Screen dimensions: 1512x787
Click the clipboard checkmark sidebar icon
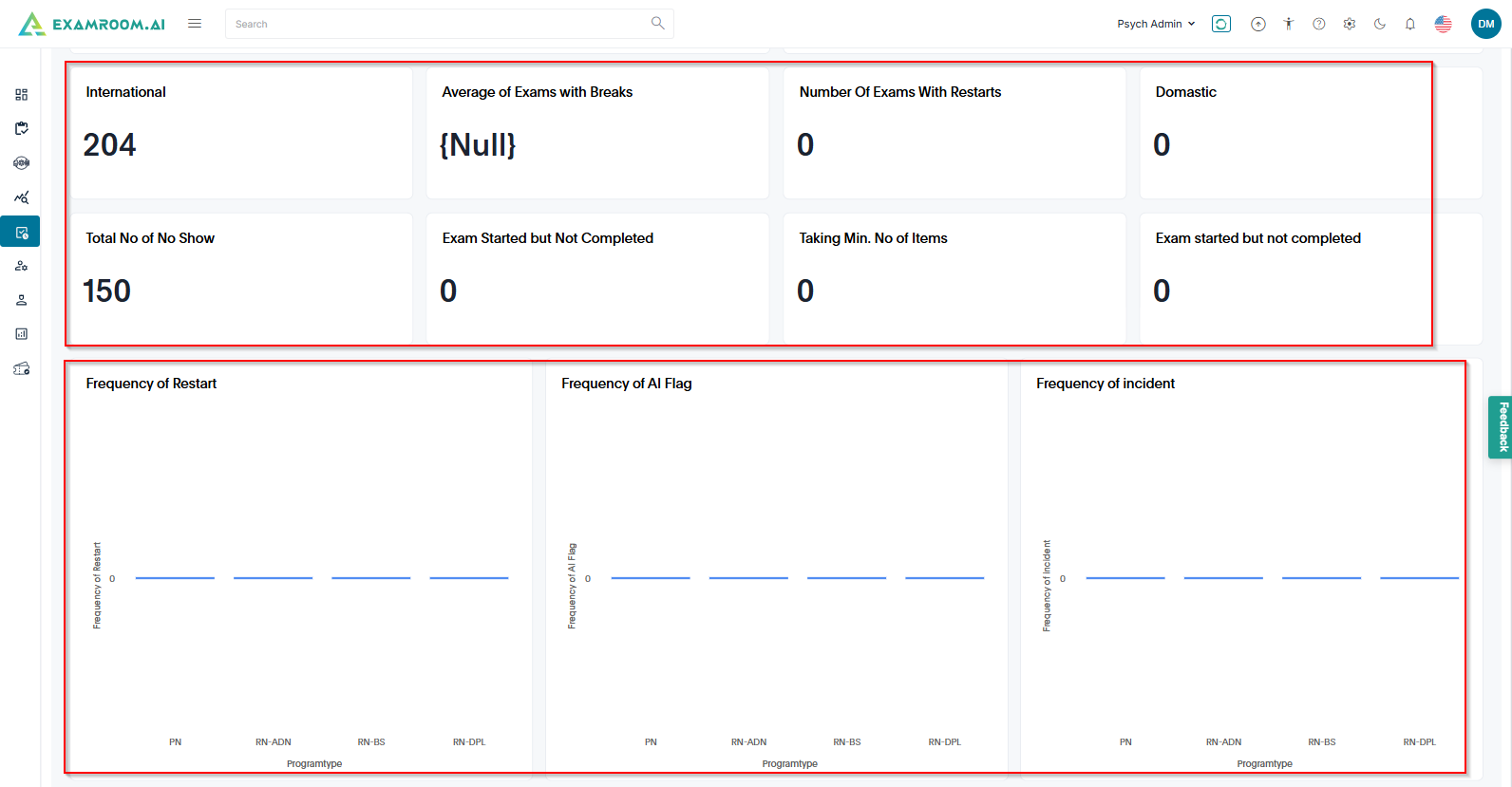pos(21,128)
